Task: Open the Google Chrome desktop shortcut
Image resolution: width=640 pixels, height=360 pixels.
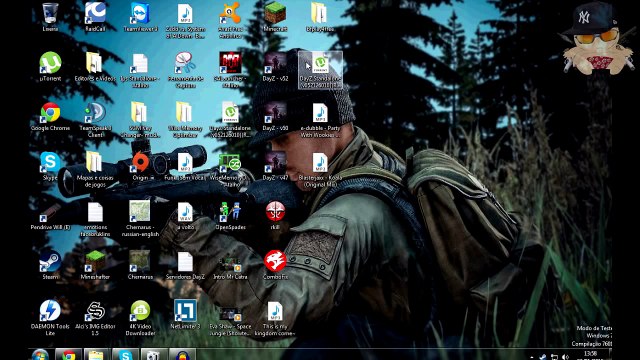Action: tap(50, 116)
